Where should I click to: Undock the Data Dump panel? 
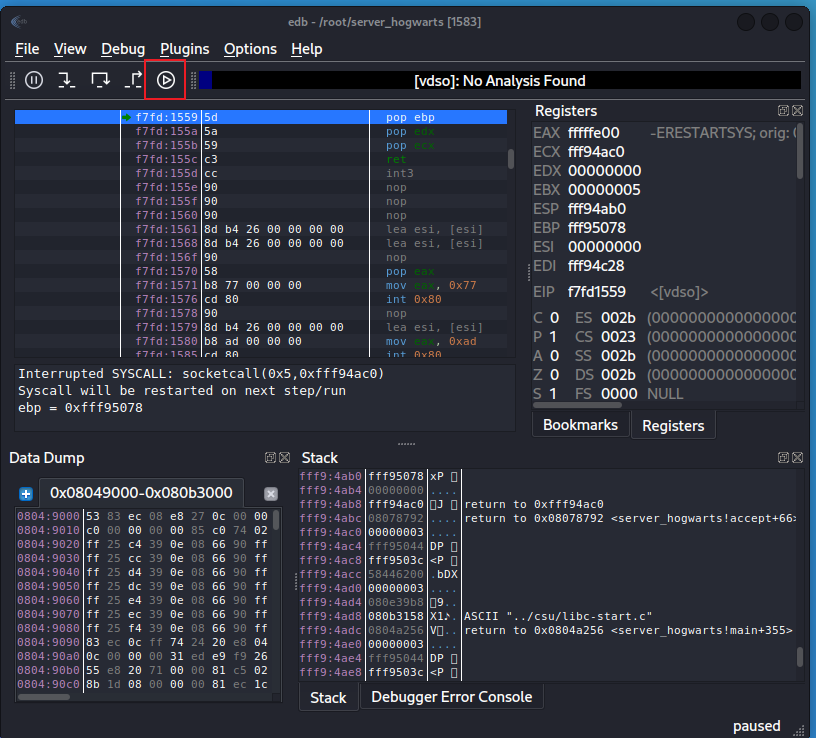click(x=270, y=457)
